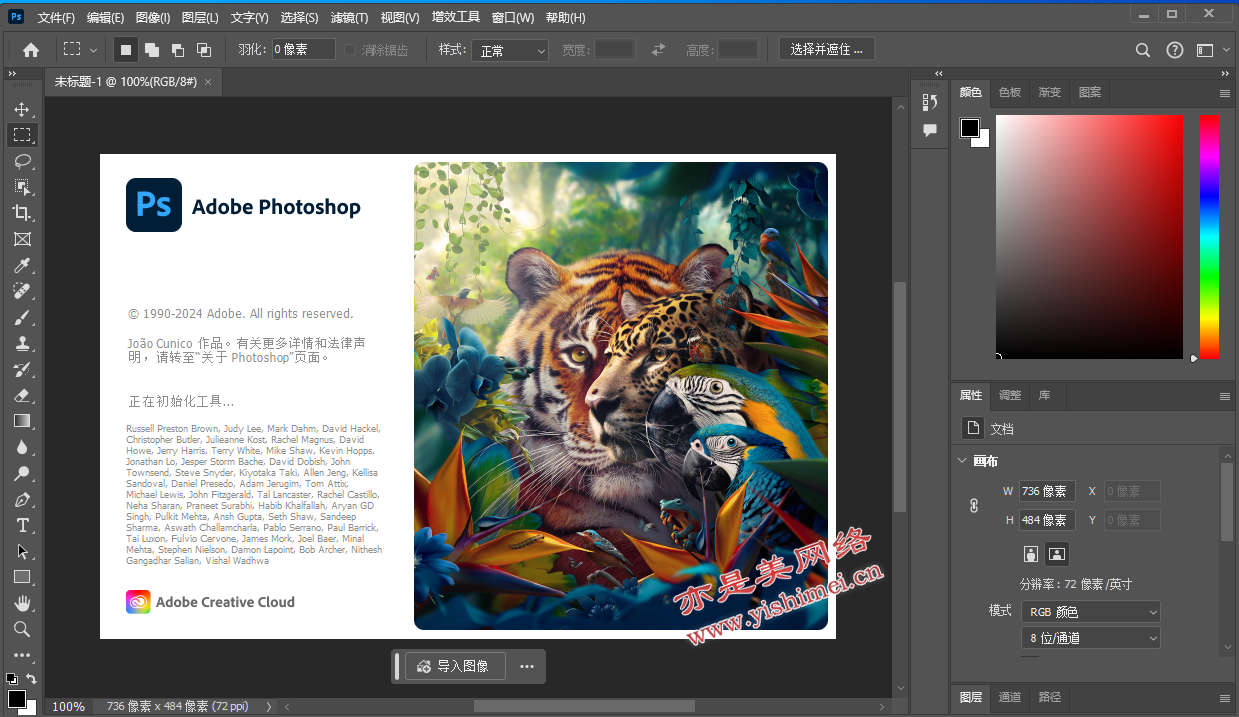Open the History panel icon

930,102
